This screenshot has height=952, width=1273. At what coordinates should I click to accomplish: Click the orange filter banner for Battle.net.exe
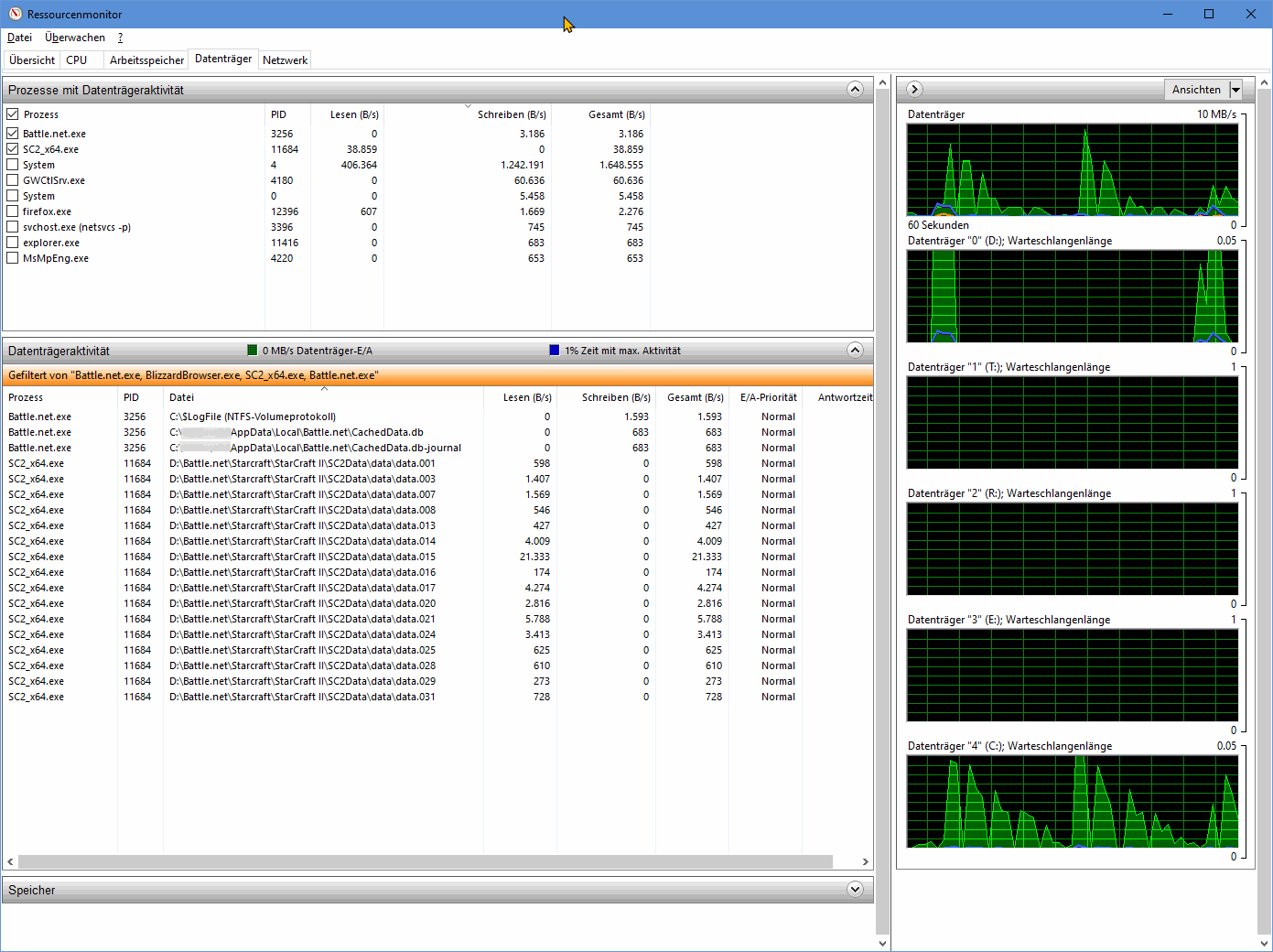437,375
